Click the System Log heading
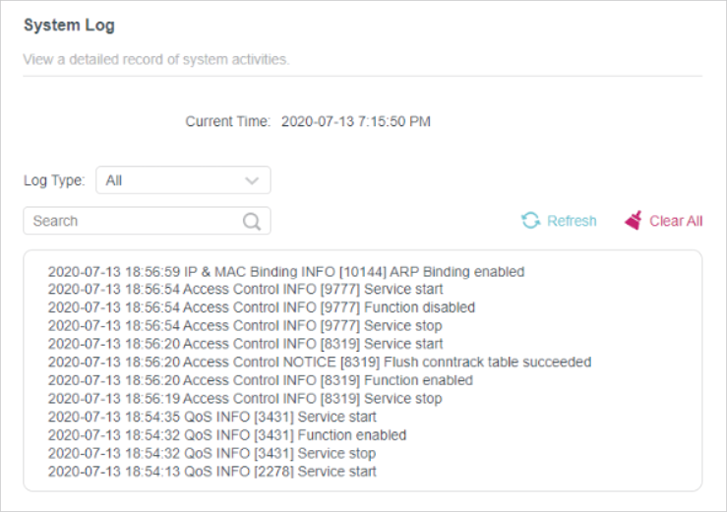 (69, 25)
